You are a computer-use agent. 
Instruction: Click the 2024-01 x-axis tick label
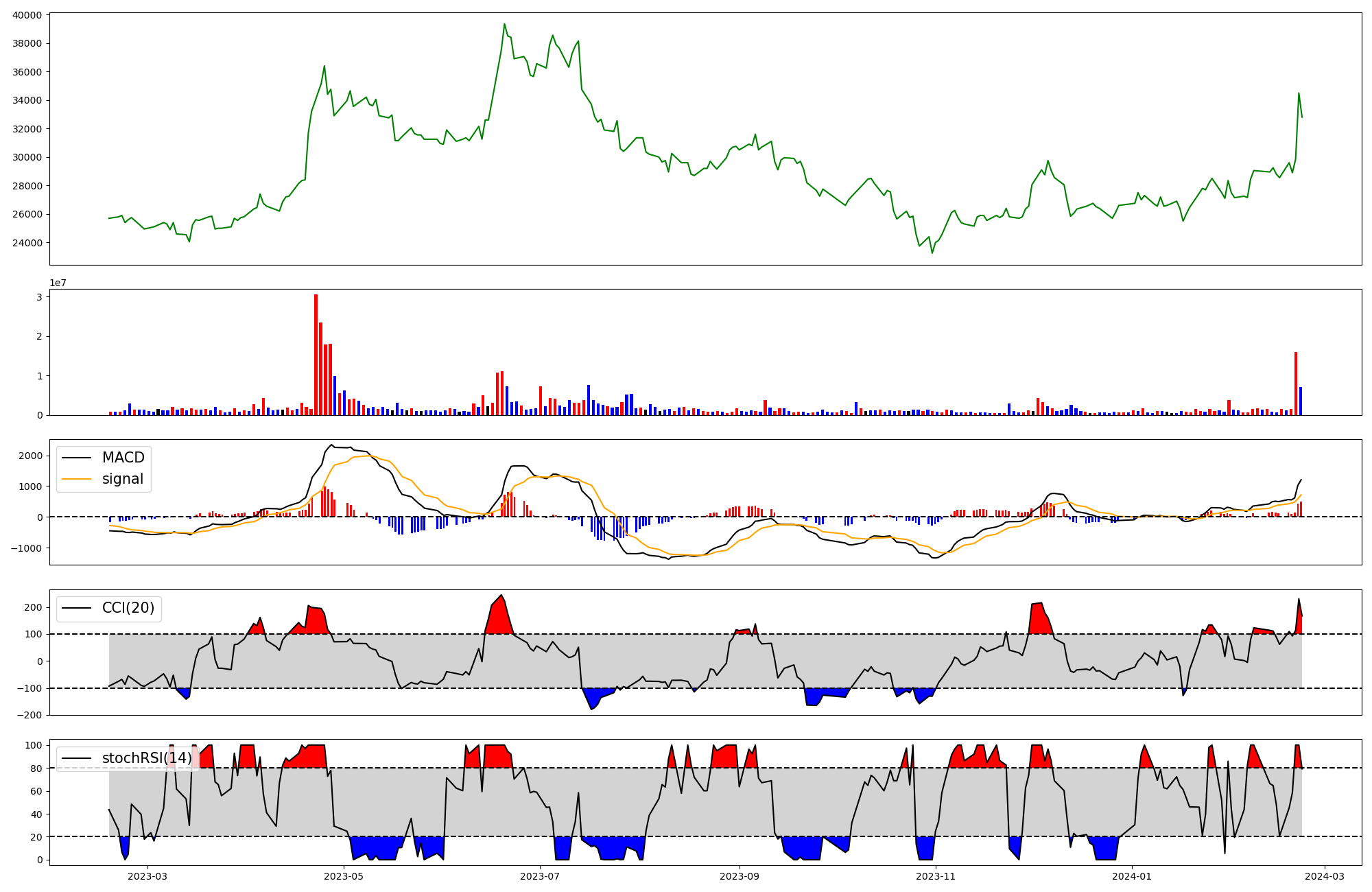[1132, 876]
